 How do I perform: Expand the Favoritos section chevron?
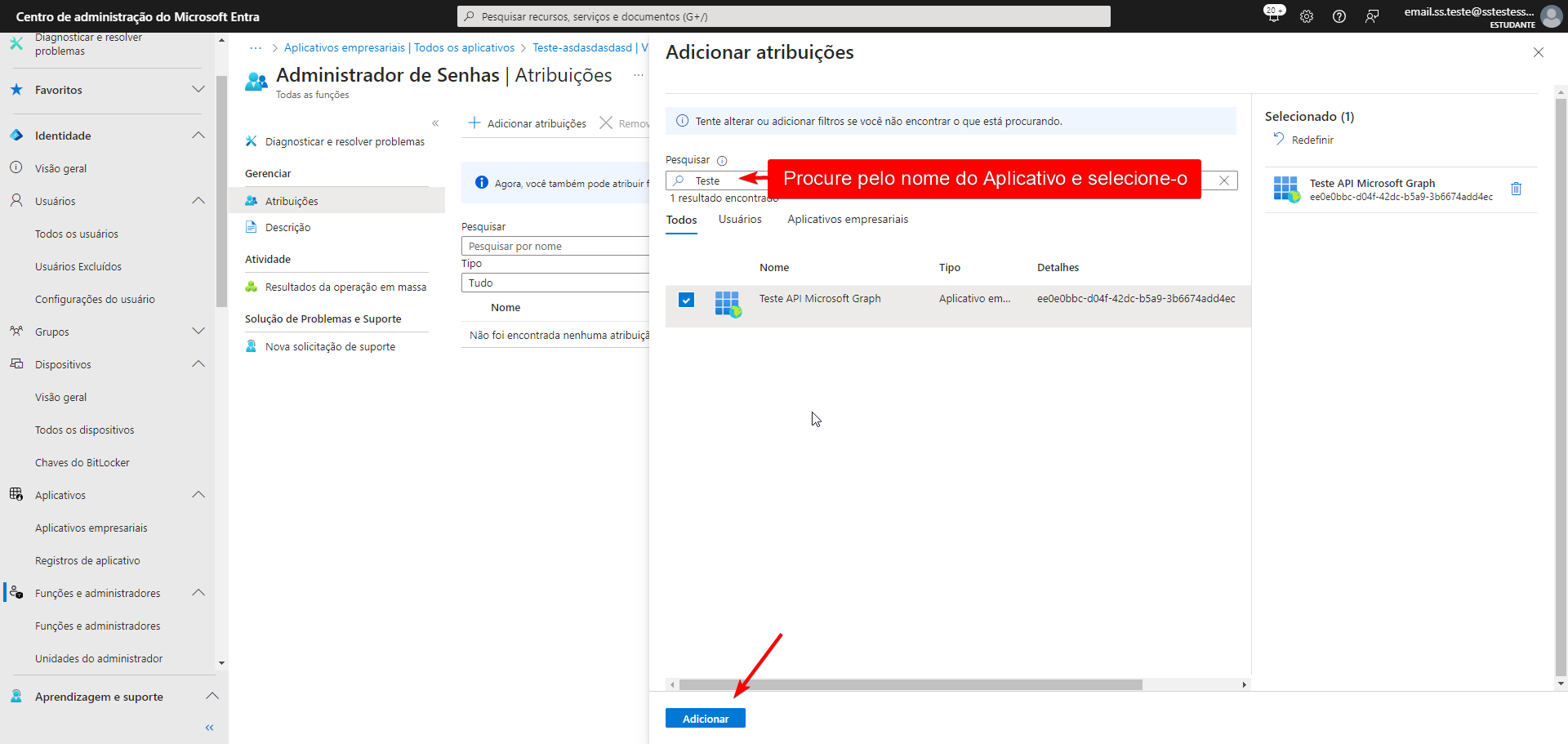[x=198, y=89]
